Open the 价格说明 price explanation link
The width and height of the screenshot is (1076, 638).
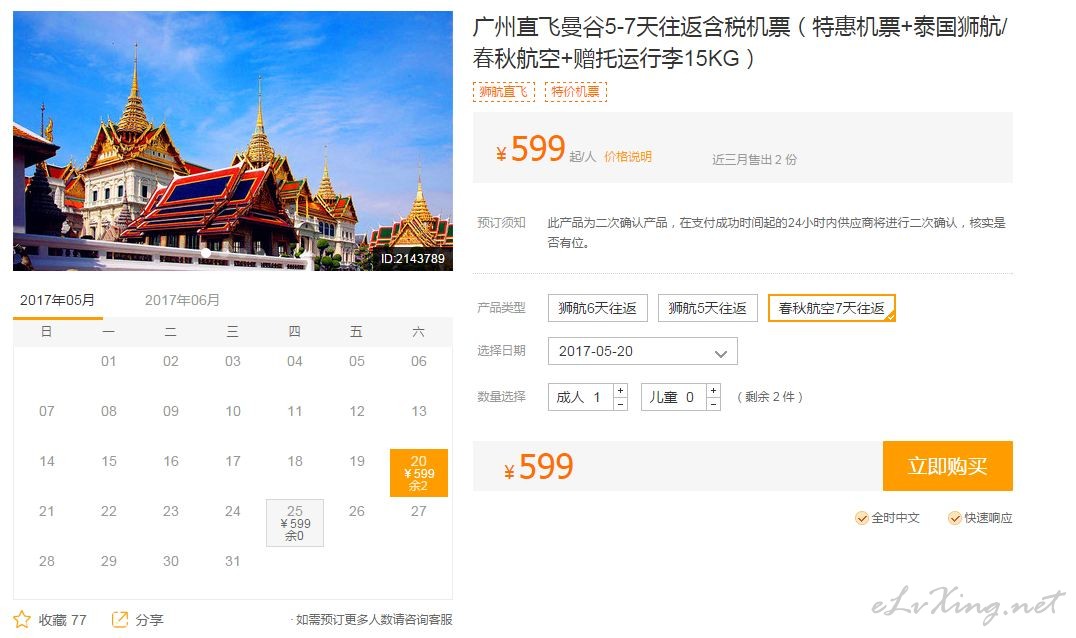(x=628, y=157)
